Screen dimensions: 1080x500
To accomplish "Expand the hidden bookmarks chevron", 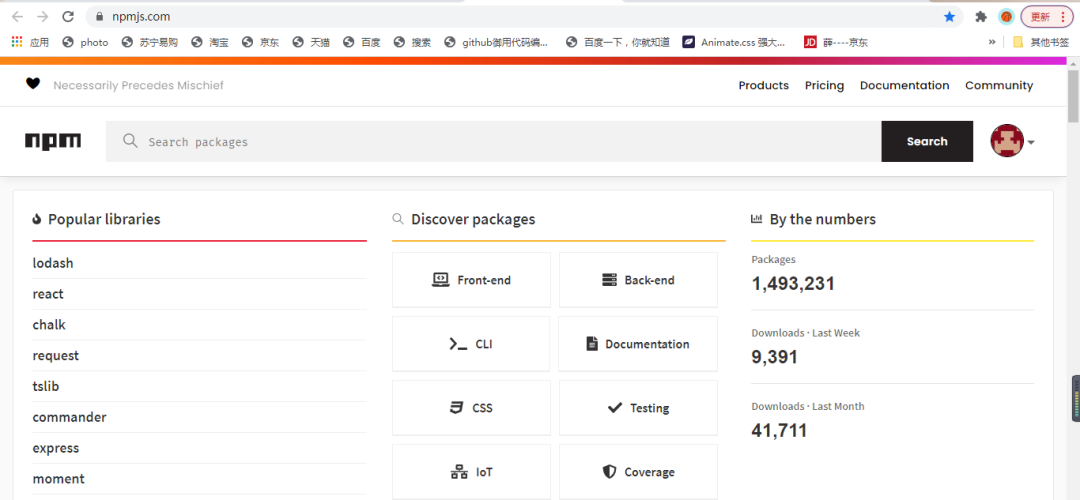I will pyautogui.click(x=992, y=42).
